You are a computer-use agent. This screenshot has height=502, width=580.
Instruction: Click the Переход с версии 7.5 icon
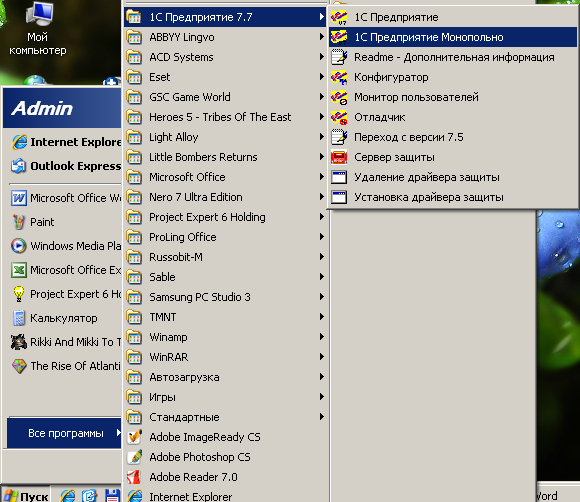pos(339,137)
